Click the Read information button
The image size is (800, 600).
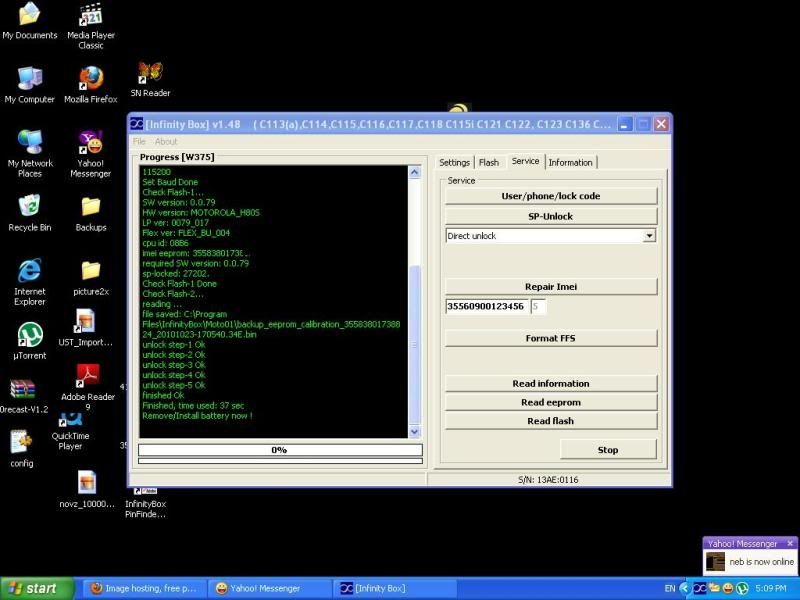pyautogui.click(x=551, y=383)
